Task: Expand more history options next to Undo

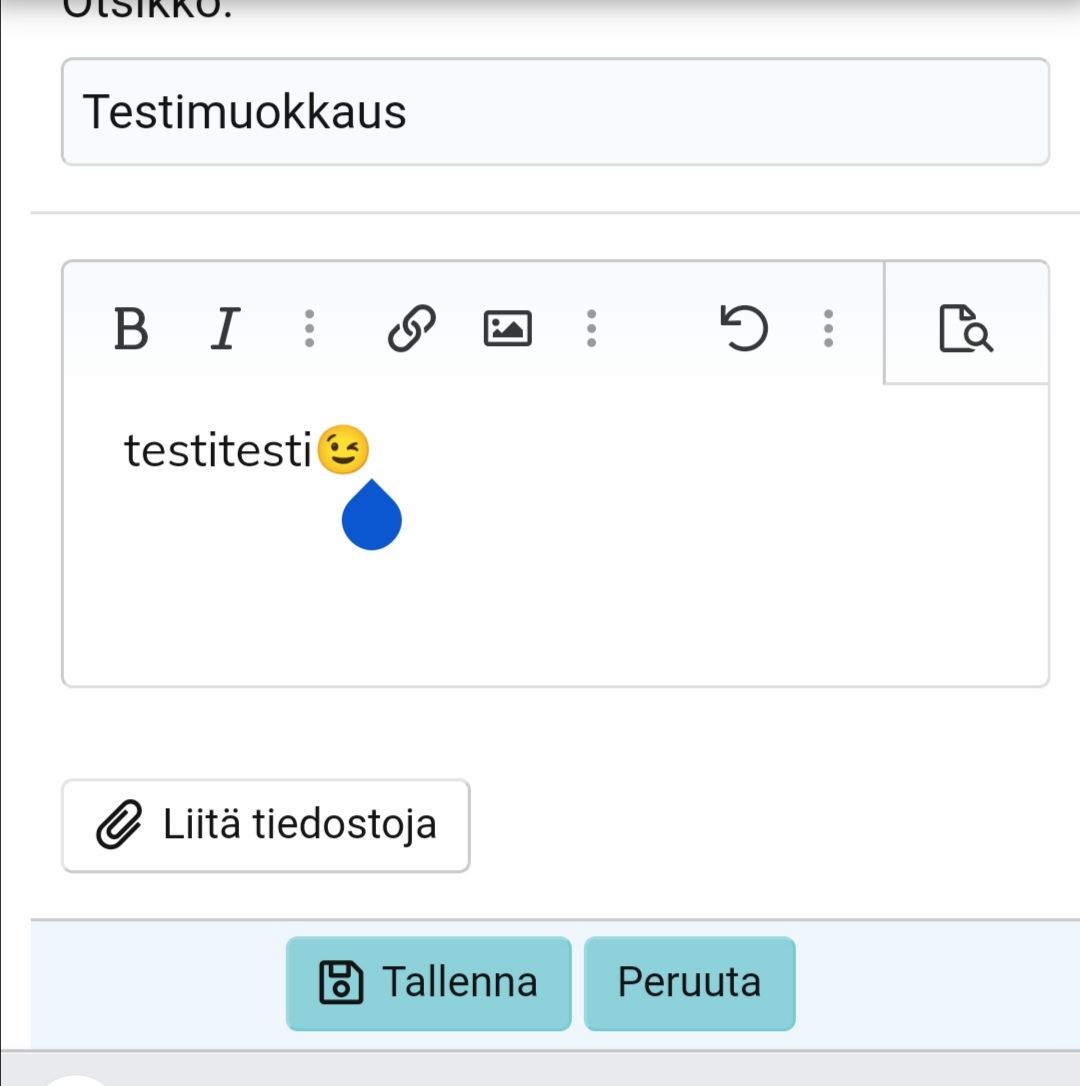Action: pos(827,328)
